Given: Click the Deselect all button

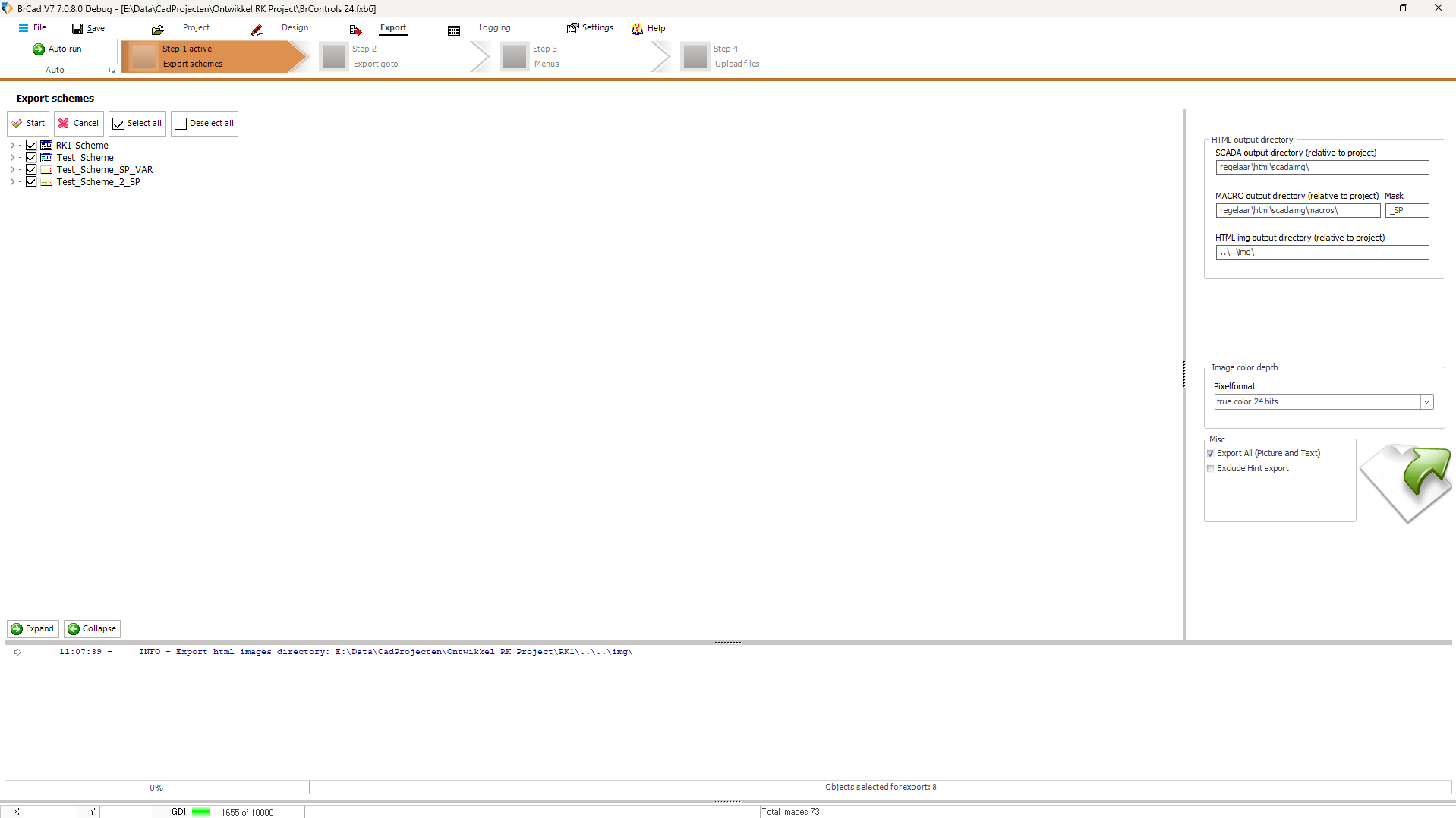Looking at the screenshot, I should click(204, 124).
